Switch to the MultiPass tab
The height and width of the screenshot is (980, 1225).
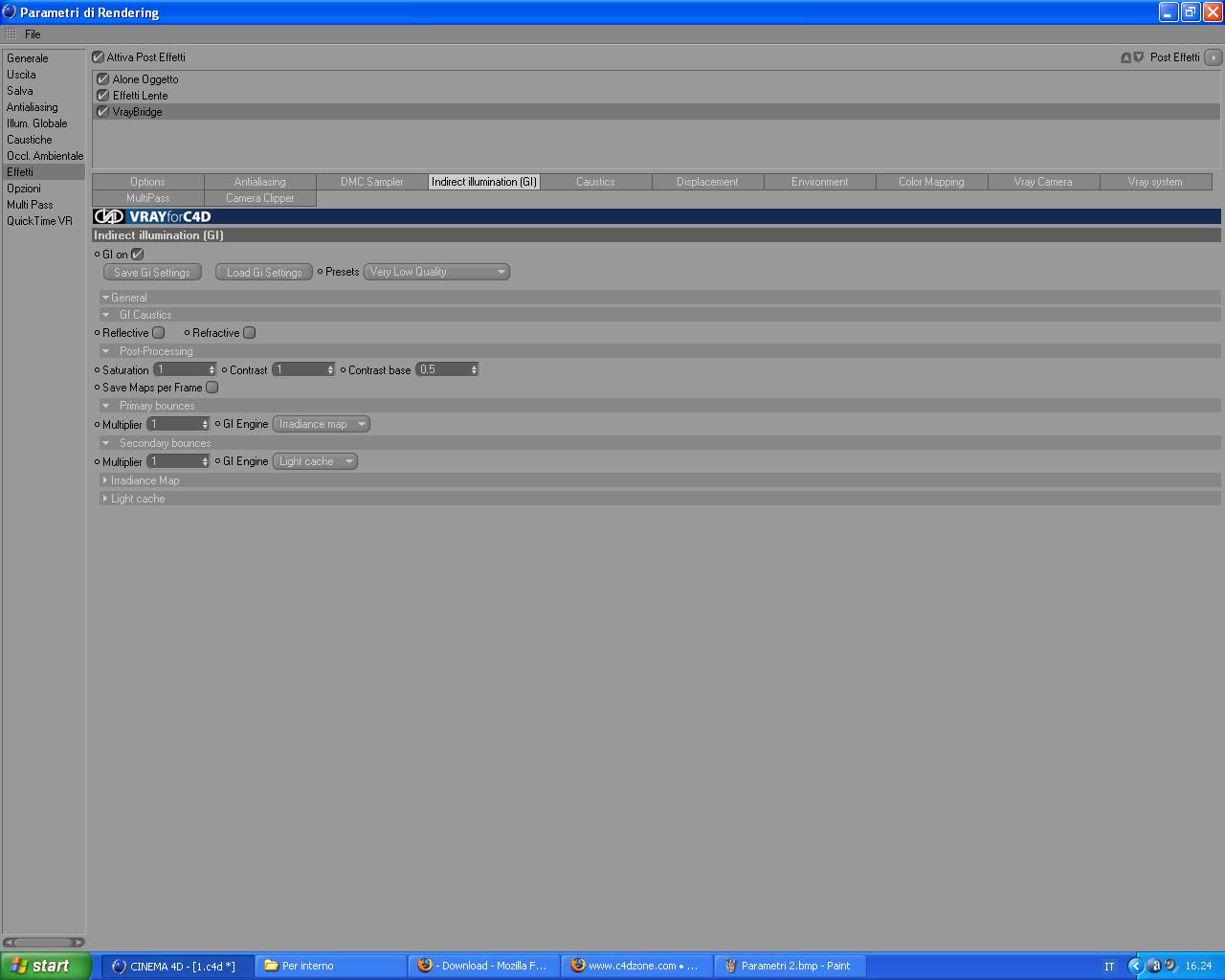(x=147, y=198)
